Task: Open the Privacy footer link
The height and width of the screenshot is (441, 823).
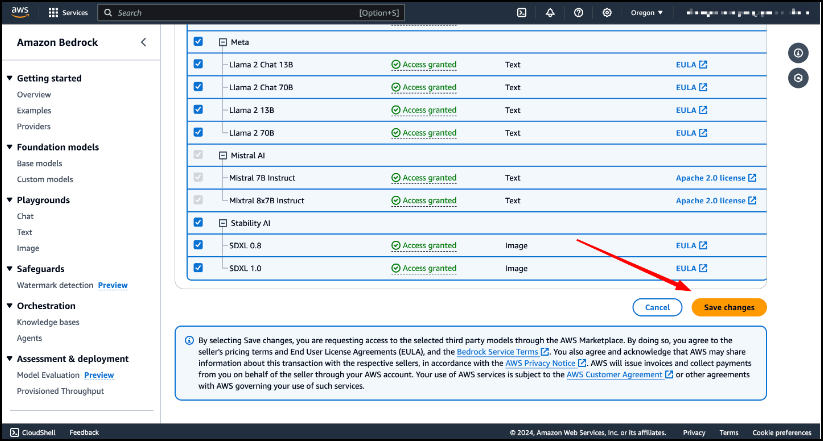Action: pos(694,433)
